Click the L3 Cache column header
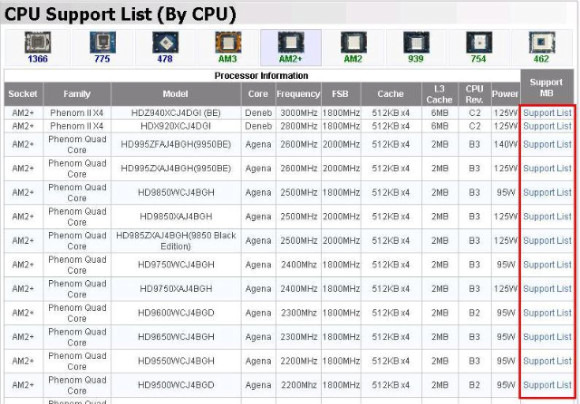 pos(439,94)
